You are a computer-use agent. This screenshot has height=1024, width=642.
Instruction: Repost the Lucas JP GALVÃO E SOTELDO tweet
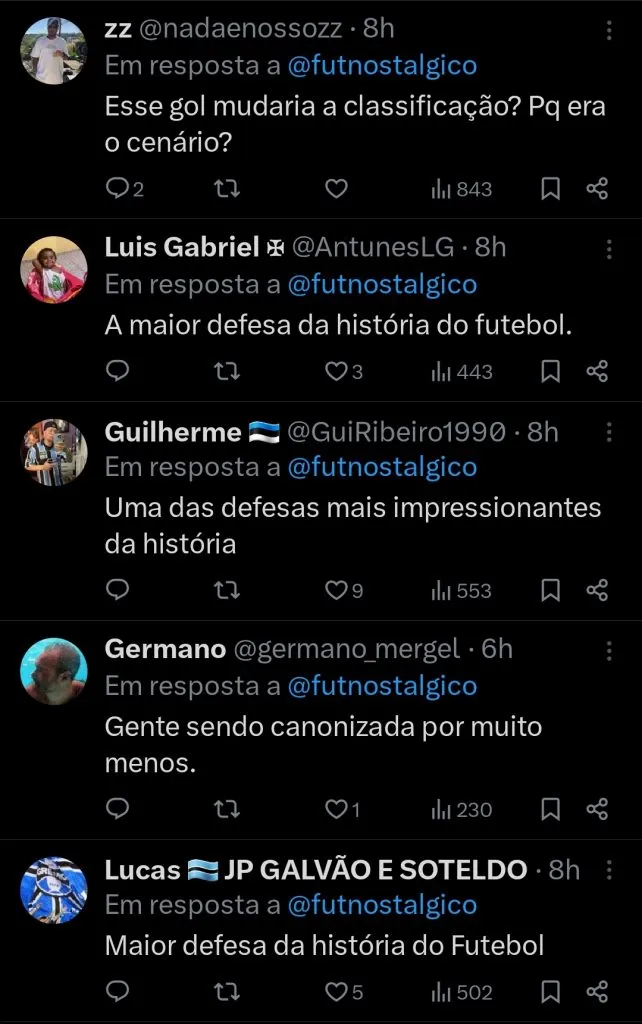(x=228, y=991)
